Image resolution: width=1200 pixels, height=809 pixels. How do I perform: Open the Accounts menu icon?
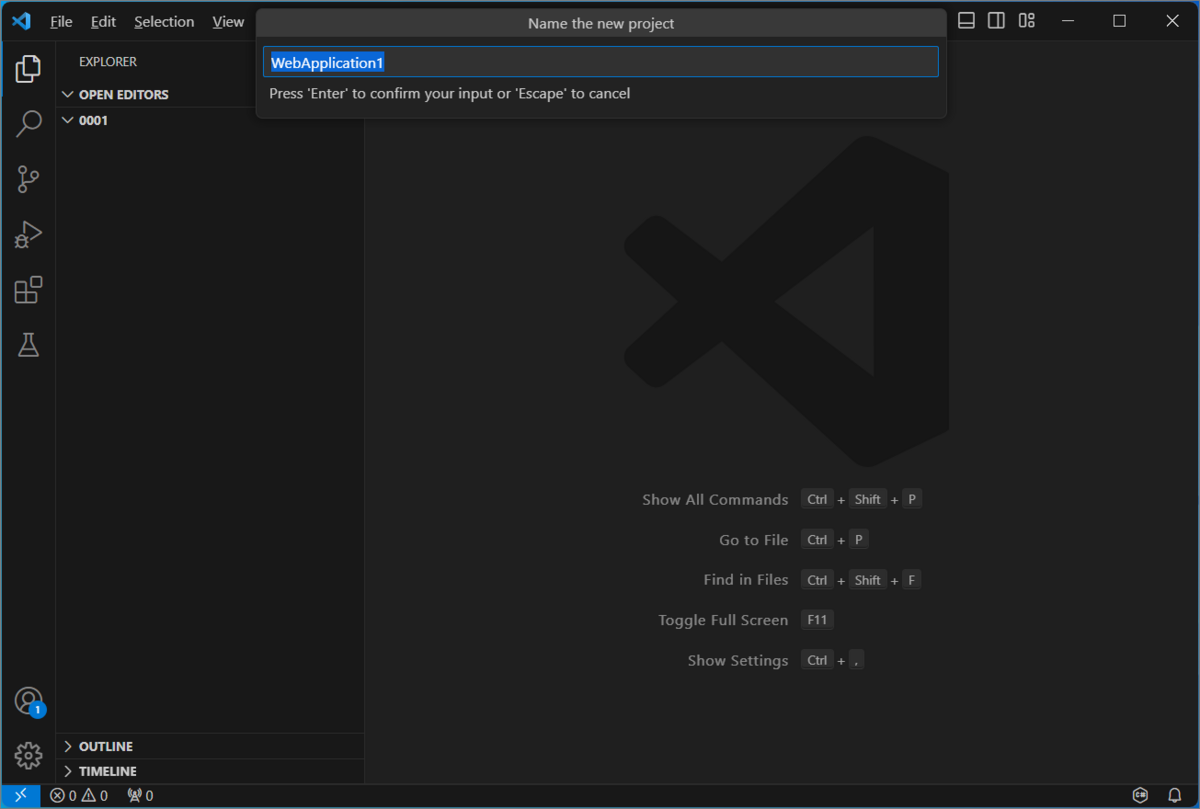pos(29,702)
